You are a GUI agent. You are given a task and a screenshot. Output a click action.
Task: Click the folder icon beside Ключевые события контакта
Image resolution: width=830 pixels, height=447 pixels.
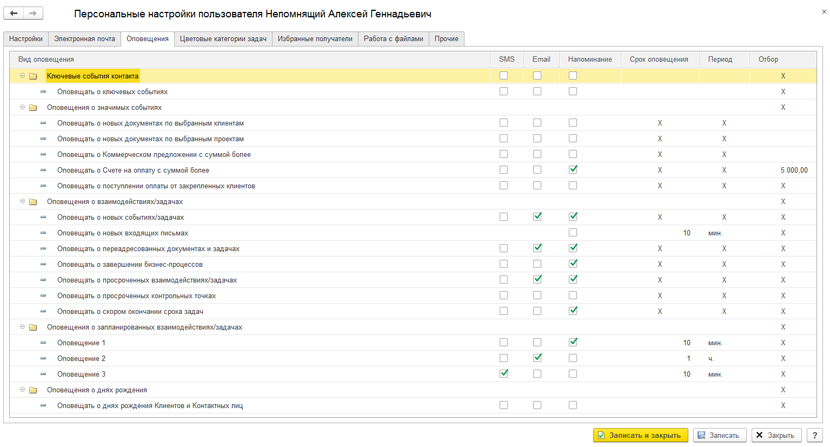[33, 76]
